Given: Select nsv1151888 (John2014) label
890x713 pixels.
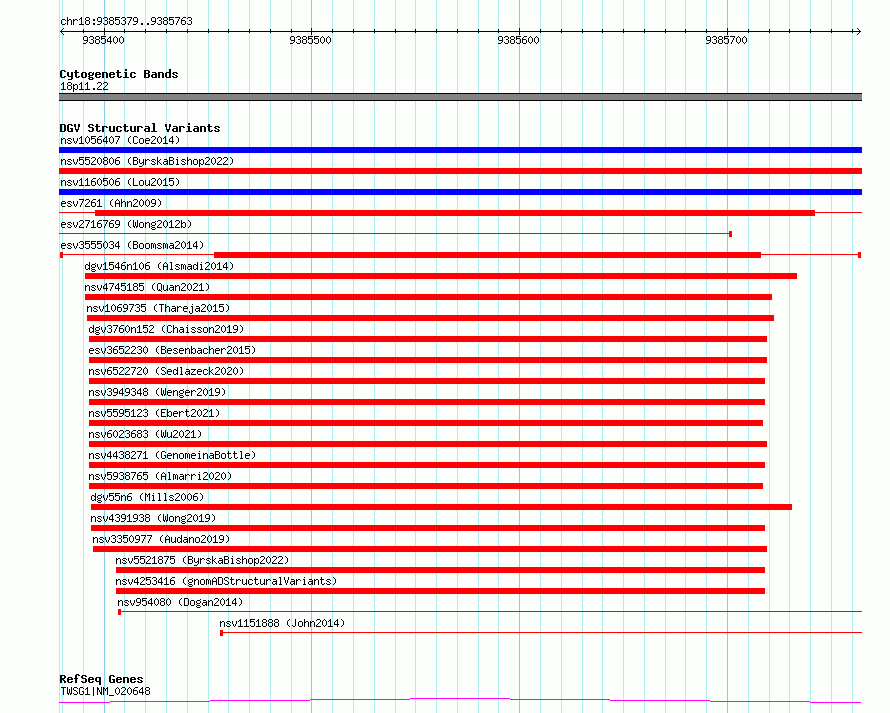Looking at the screenshot, I should 282,623.
